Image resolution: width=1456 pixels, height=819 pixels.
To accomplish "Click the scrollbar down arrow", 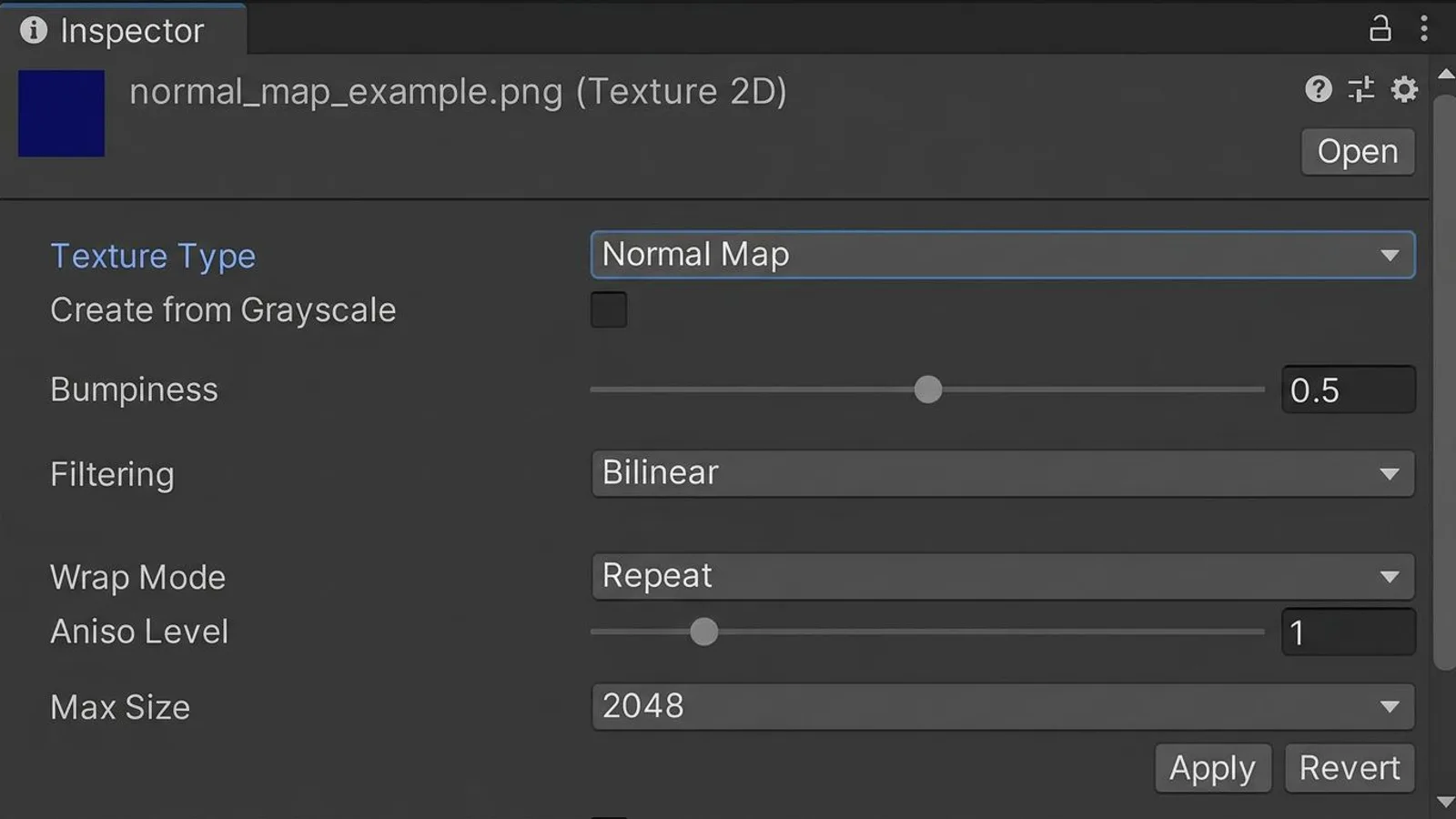I will 1445,802.
